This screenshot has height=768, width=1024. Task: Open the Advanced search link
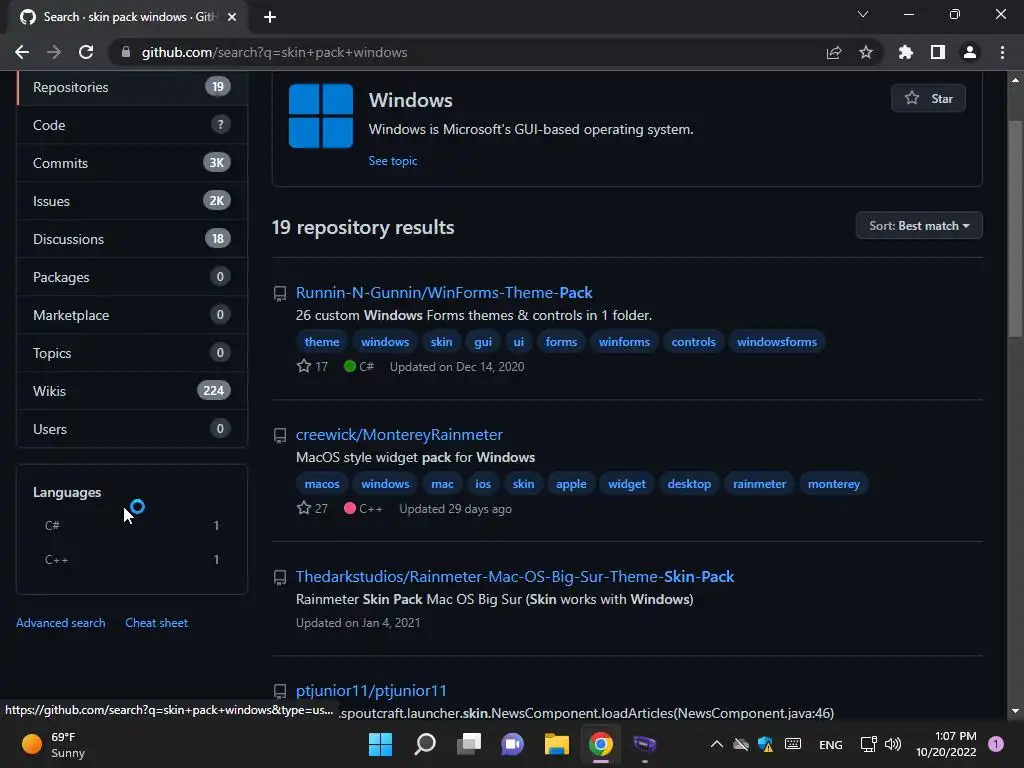(x=61, y=622)
